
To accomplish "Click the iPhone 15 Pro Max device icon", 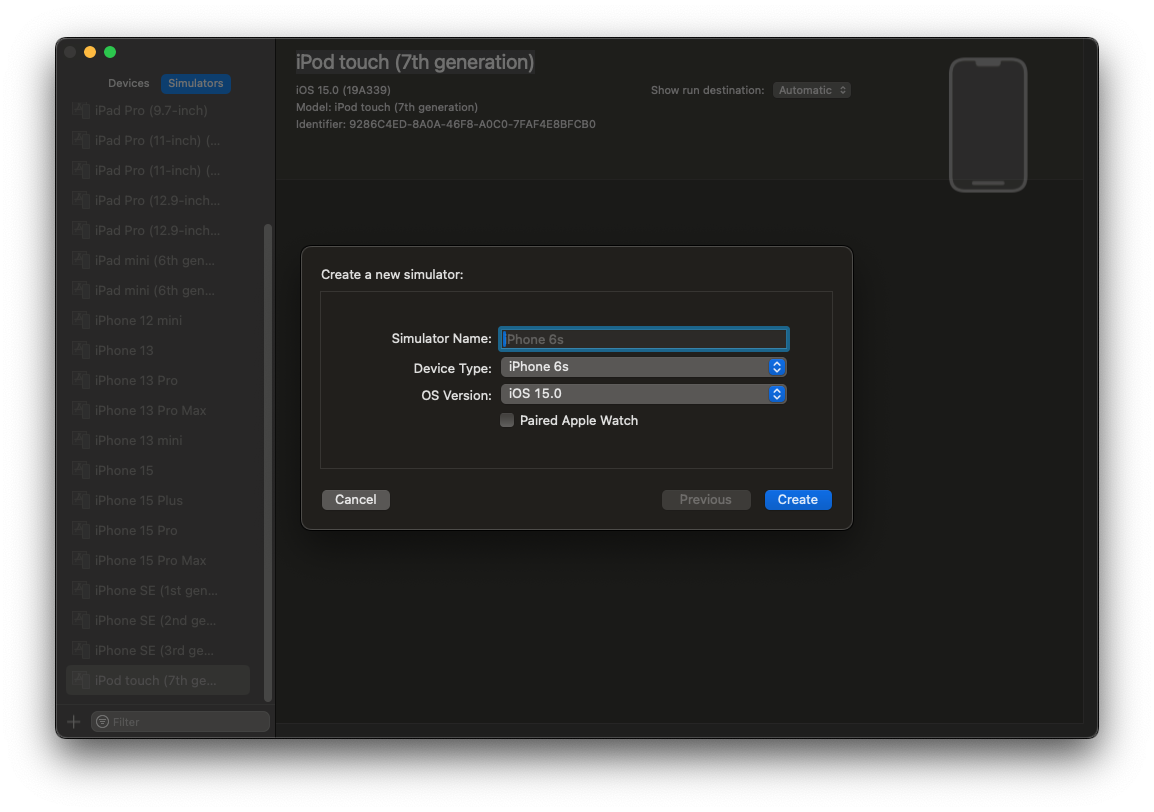I will pyautogui.click(x=81, y=560).
